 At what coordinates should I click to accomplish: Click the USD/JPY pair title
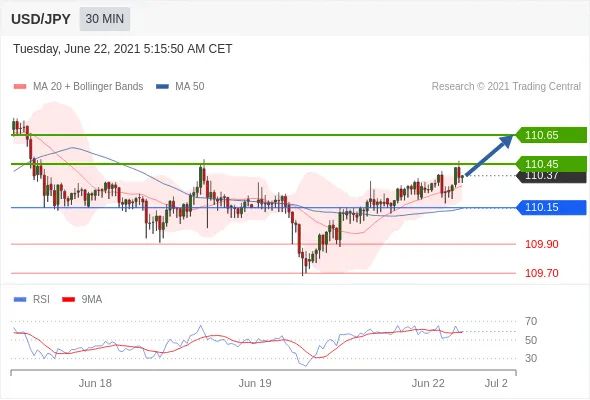pos(41,19)
